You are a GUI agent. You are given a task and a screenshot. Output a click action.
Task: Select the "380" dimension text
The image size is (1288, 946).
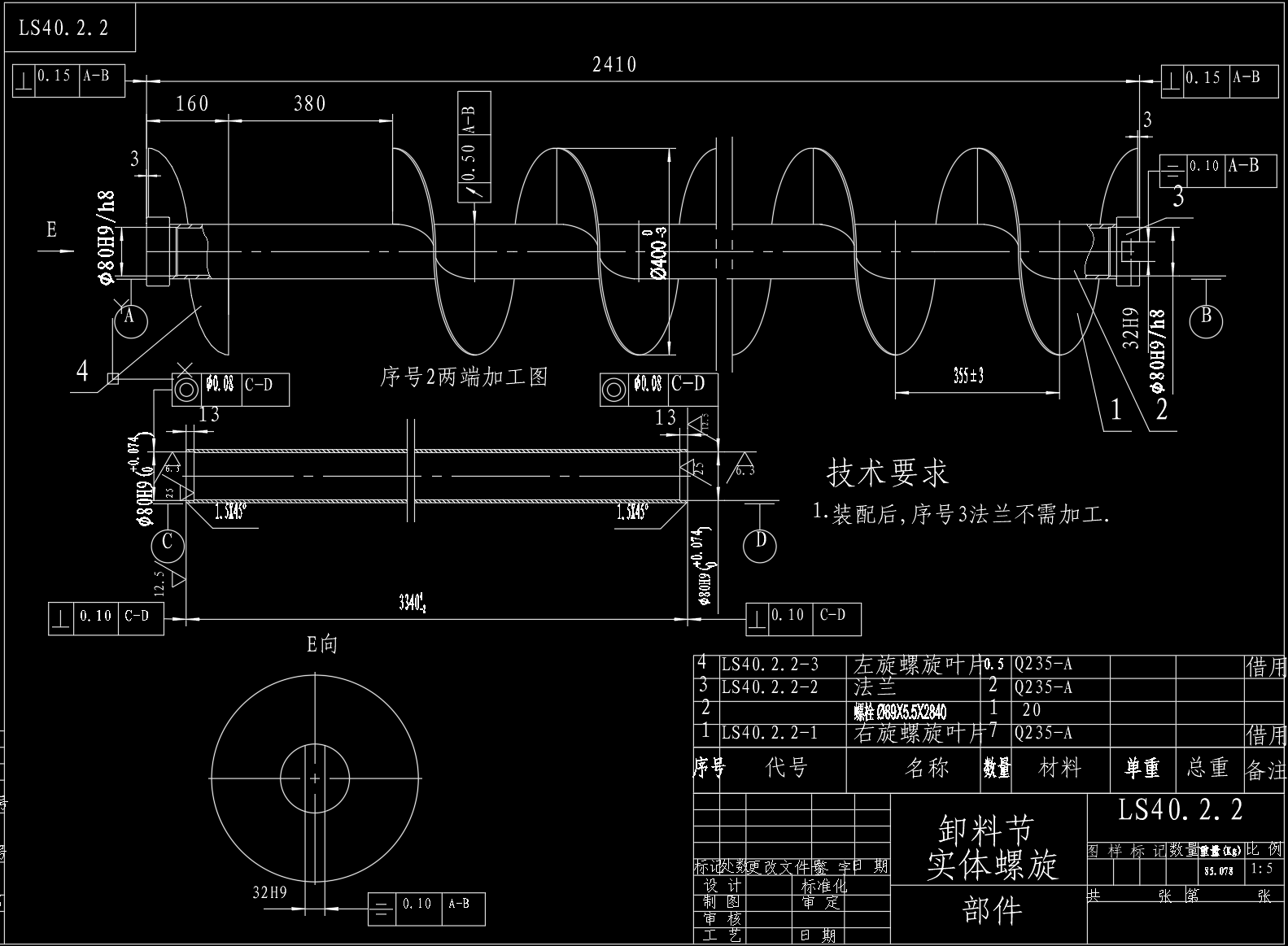pos(309,103)
